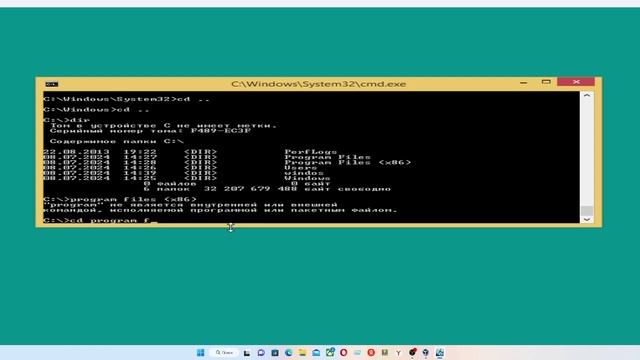Click the C:\Windows\System32>cd .. line
This screenshot has width=640, height=360.
(127, 99)
